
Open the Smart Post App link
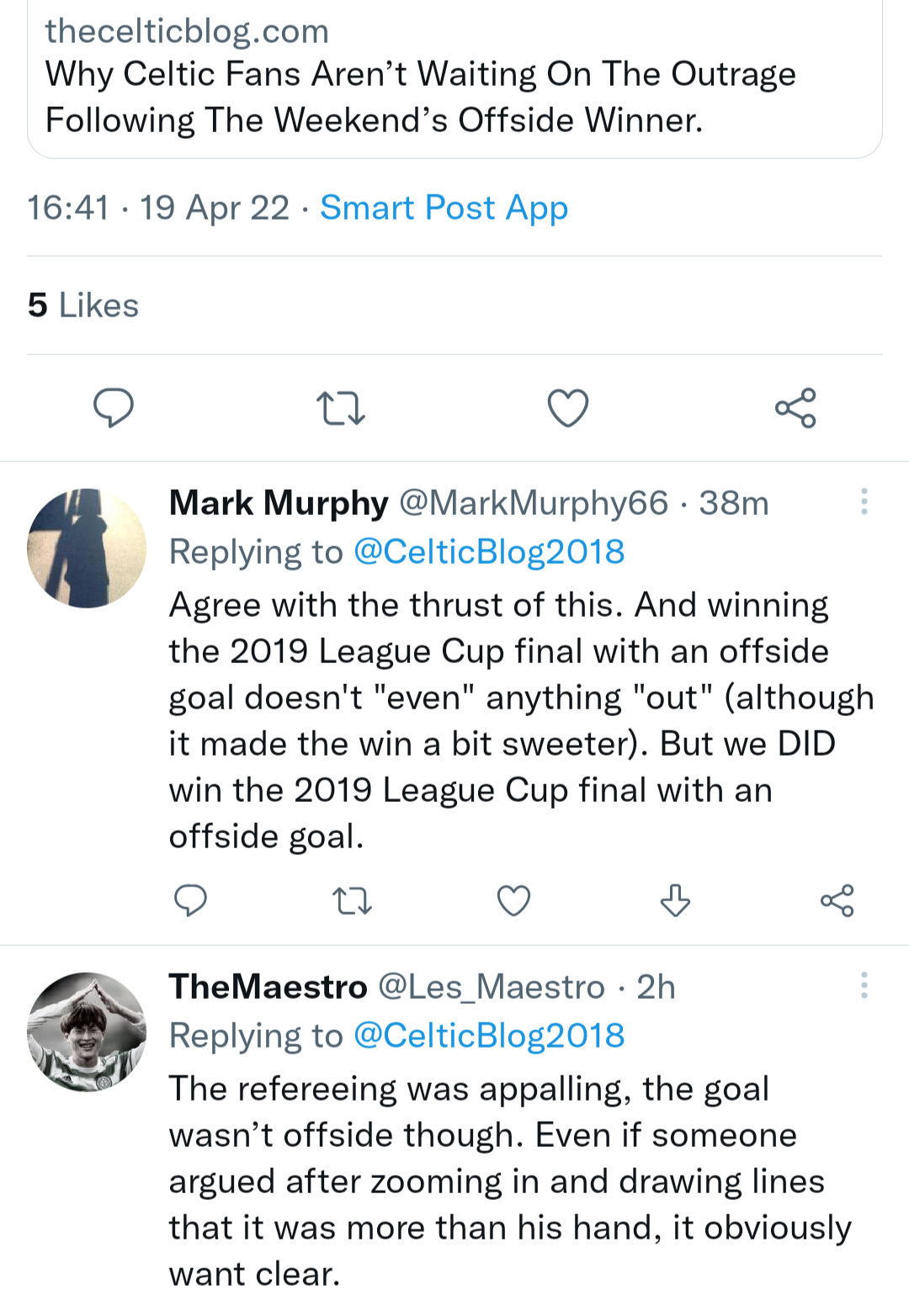pyautogui.click(x=444, y=208)
